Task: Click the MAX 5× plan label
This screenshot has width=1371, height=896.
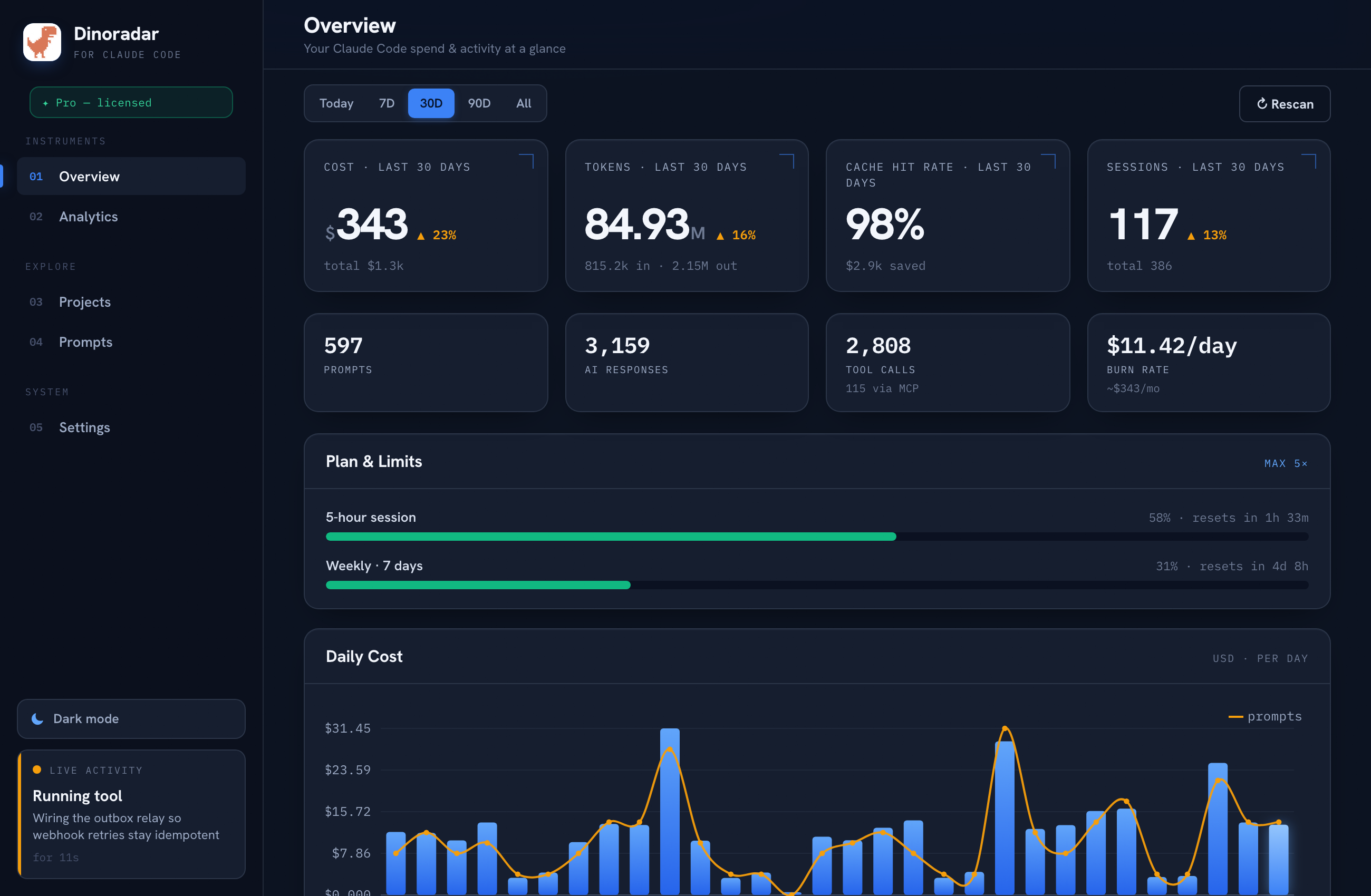Action: coord(1286,463)
